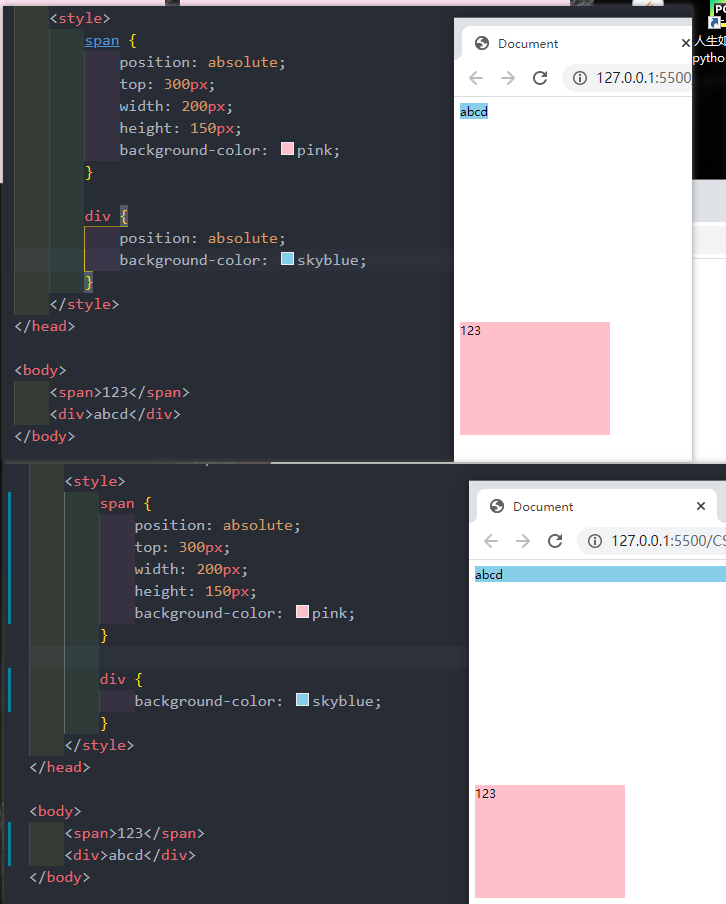726x904 pixels.
Task: Refresh the page in the lower browser
Action: point(555,541)
